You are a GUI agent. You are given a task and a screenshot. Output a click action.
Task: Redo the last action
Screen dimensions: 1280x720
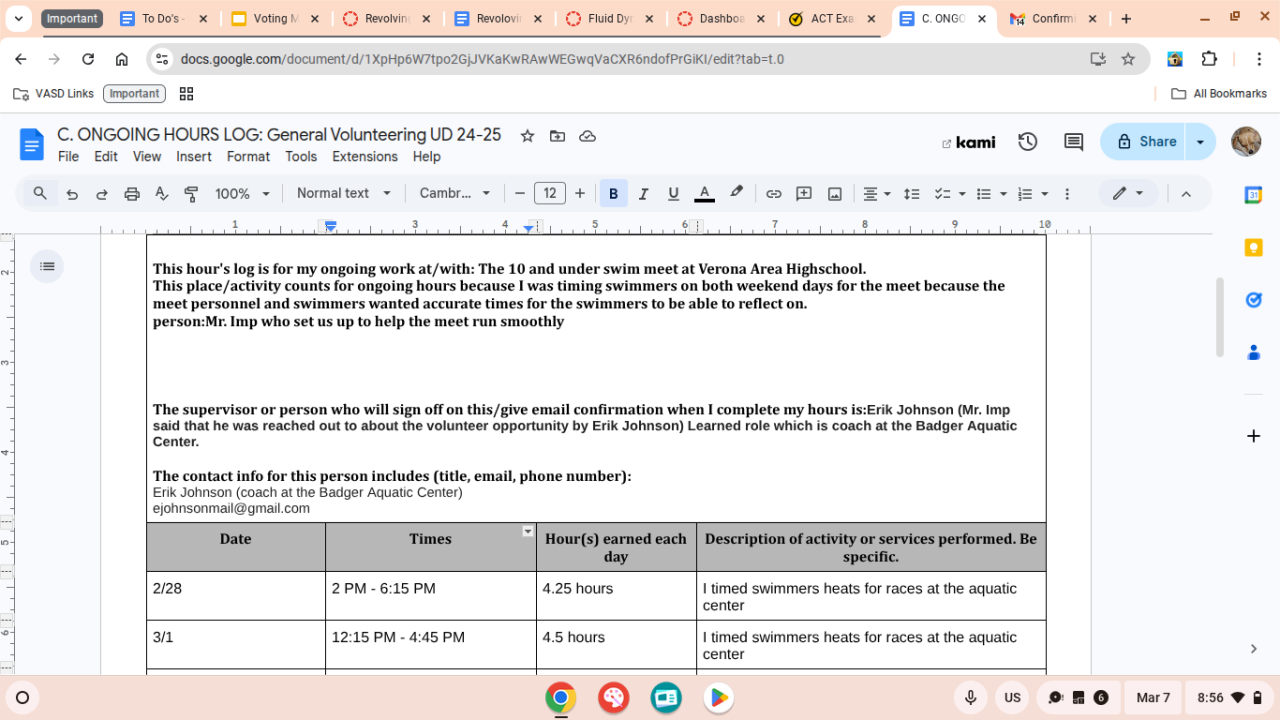[x=102, y=194]
